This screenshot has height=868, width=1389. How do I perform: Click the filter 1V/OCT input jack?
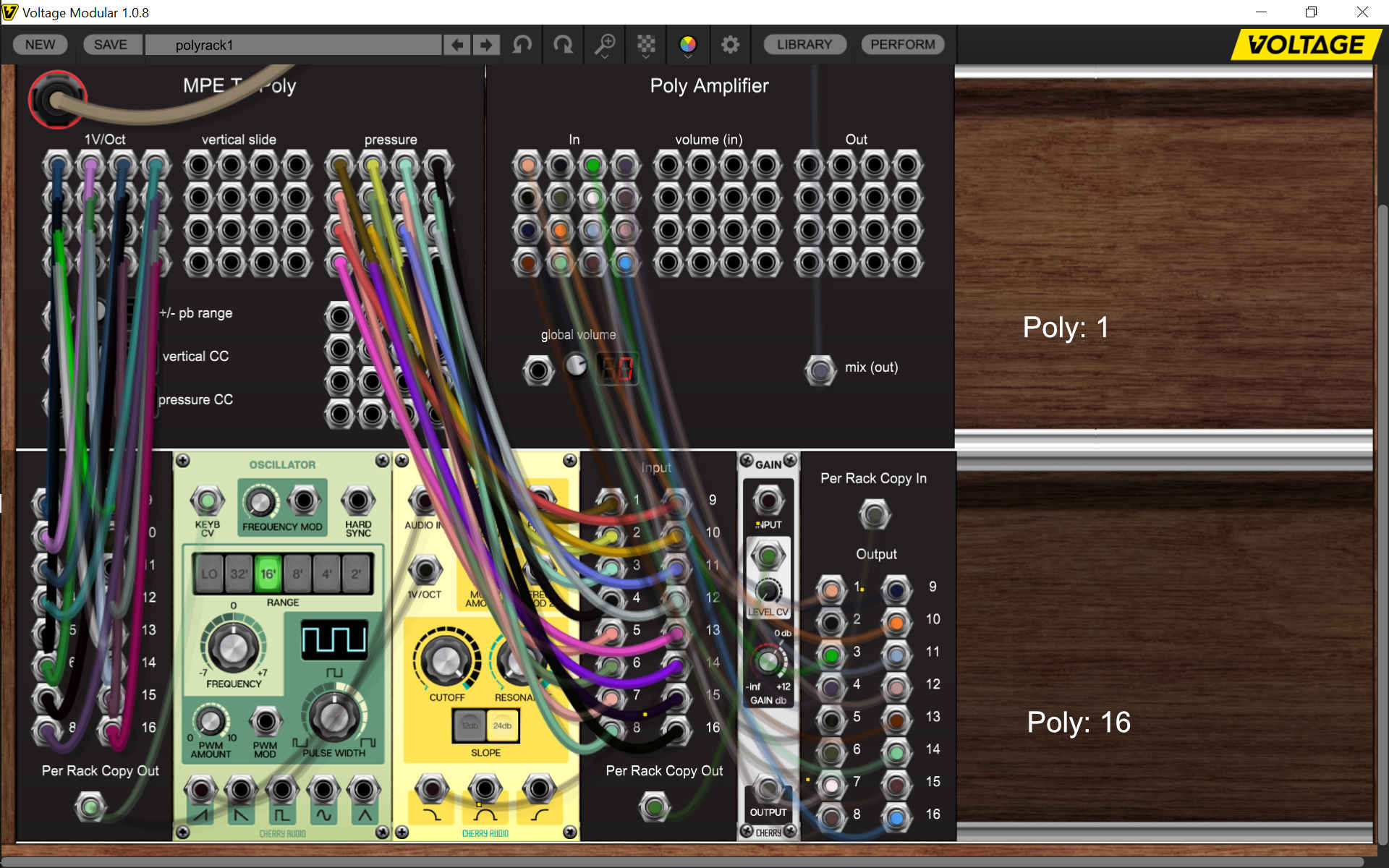(425, 570)
